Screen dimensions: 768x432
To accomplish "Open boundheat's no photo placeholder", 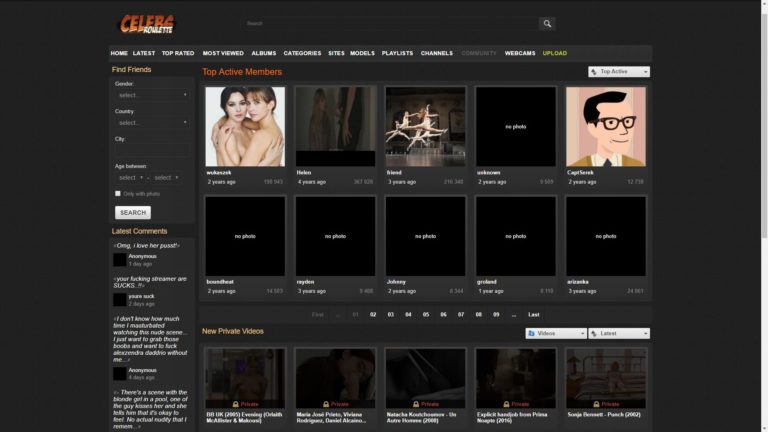I will [245, 236].
